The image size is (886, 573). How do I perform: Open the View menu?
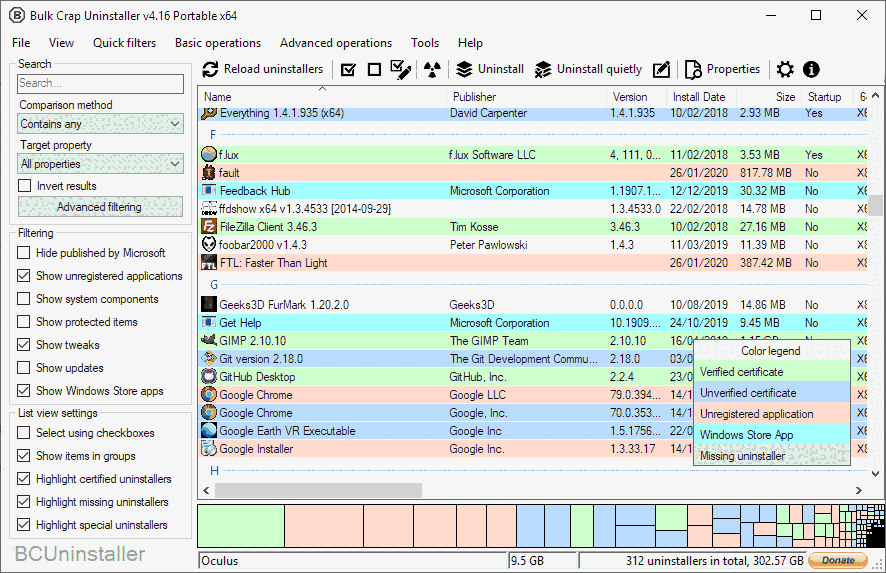click(x=61, y=43)
